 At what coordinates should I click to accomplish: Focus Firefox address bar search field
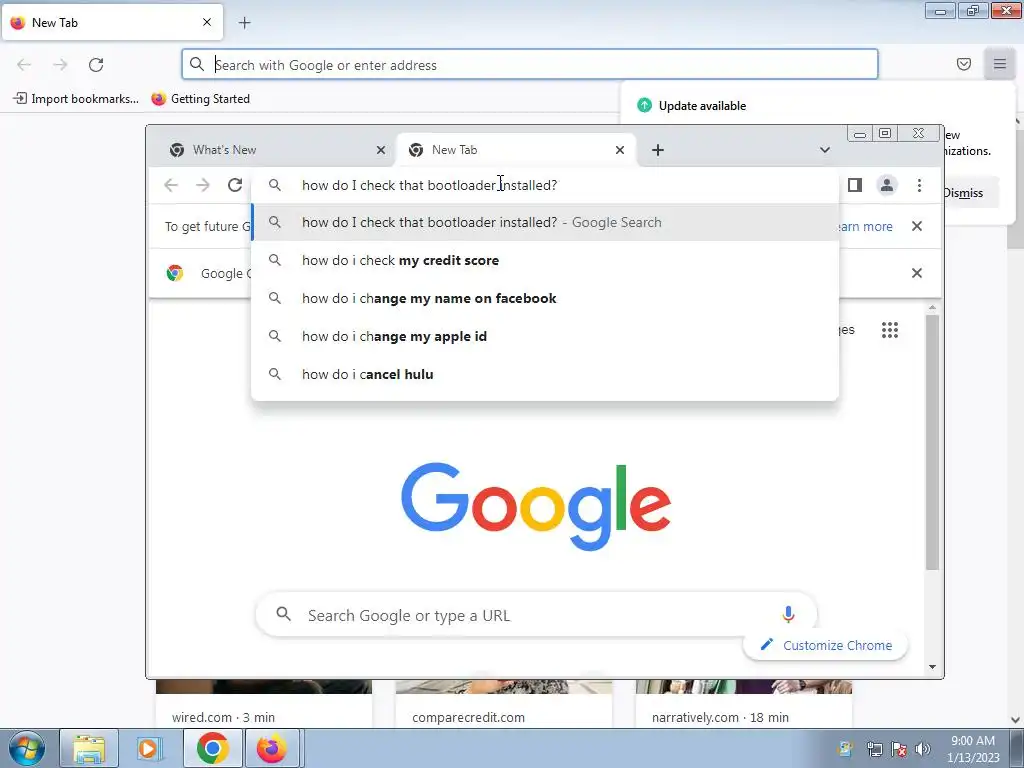(530, 65)
